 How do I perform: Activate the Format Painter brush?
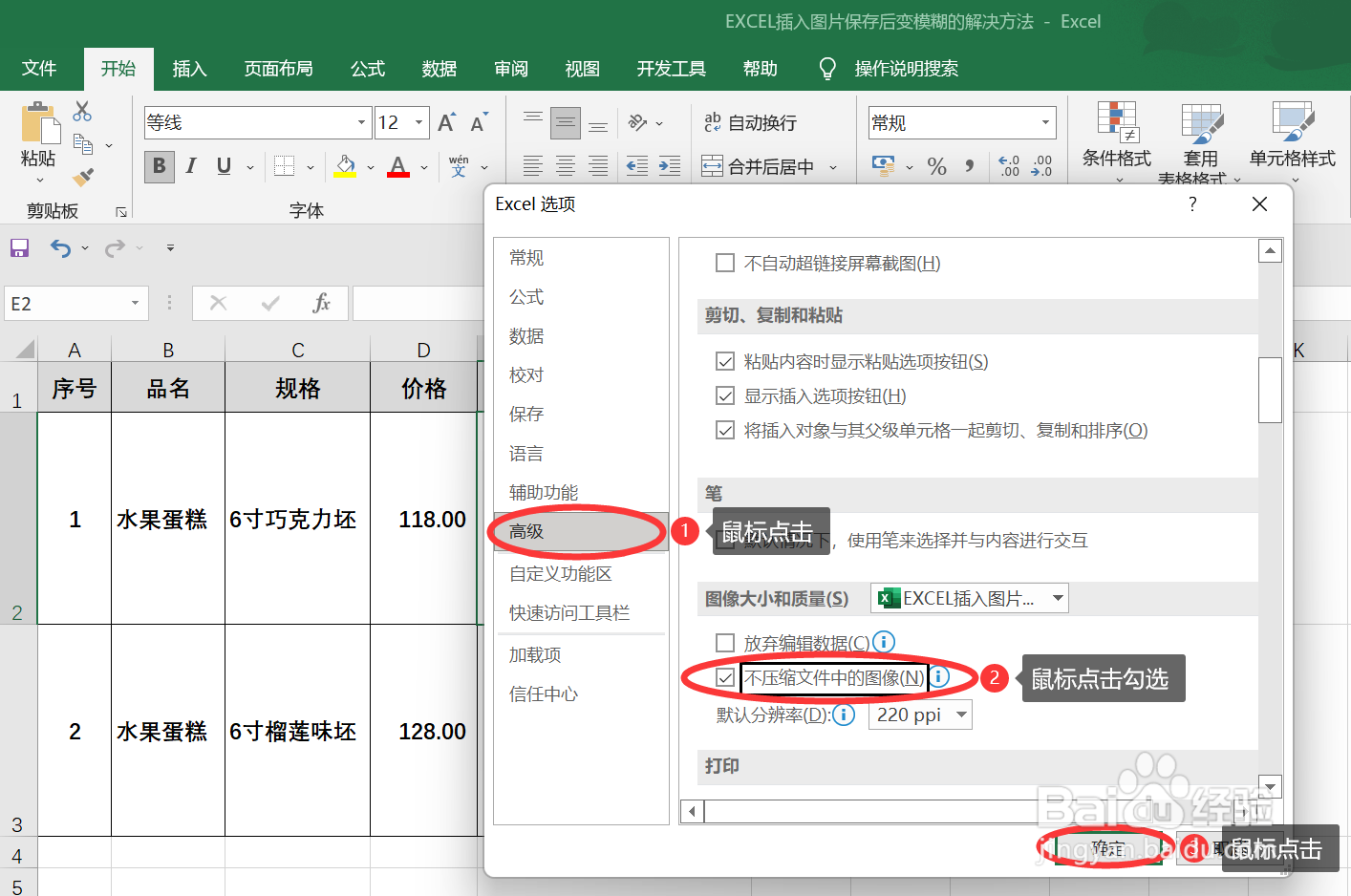point(83,177)
